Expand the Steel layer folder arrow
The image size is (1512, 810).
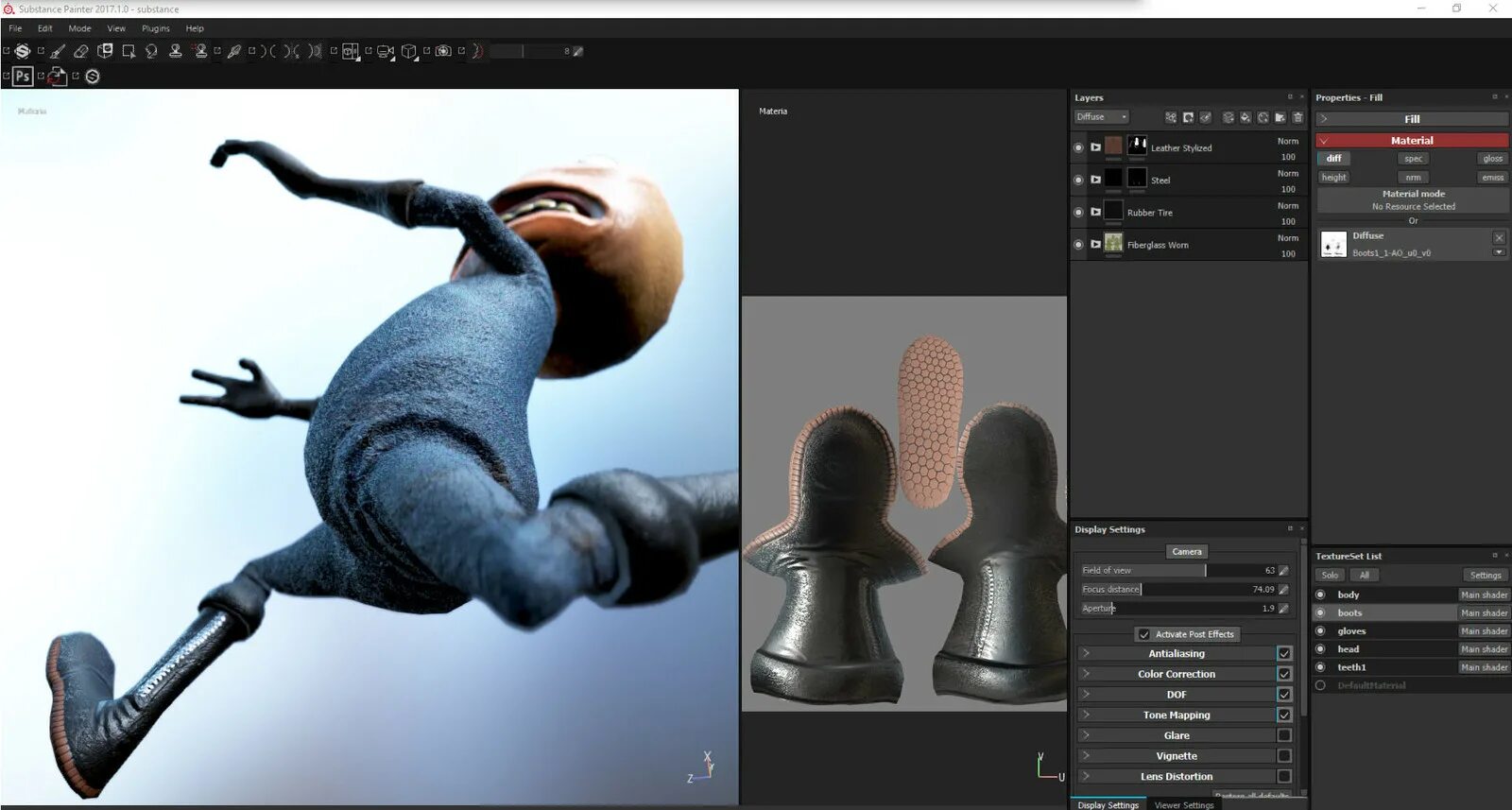click(1095, 180)
